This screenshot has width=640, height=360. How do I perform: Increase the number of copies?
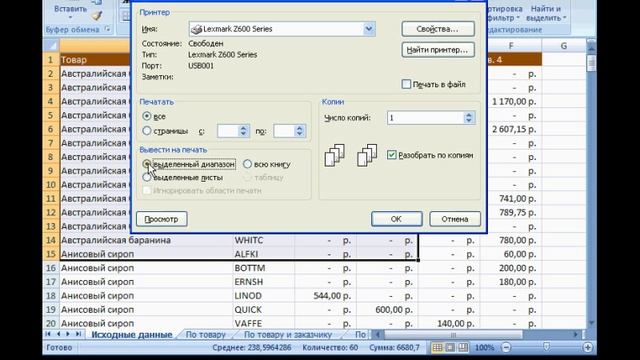[x=469, y=115]
